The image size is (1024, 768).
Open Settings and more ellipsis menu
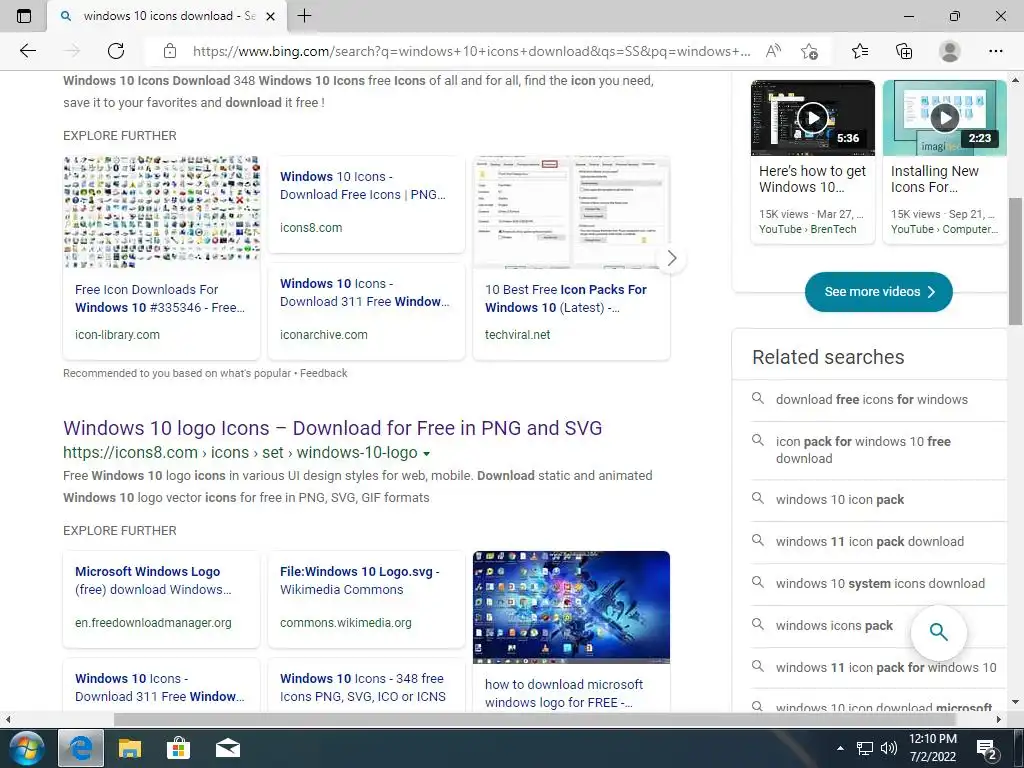coord(995,51)
